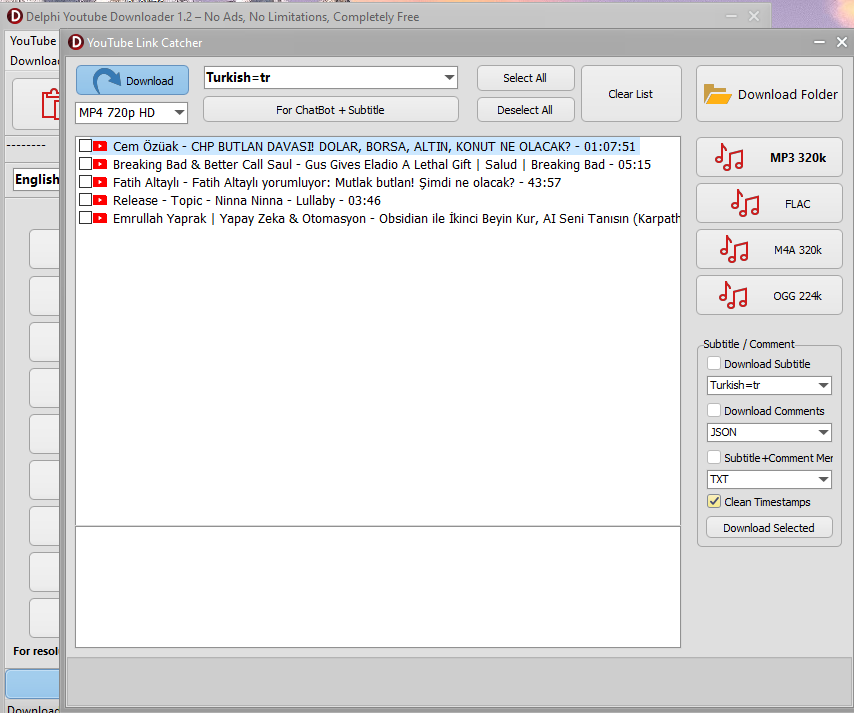Choose FLAC audio format button
The image size is (854, 713).
pos(769,204)
